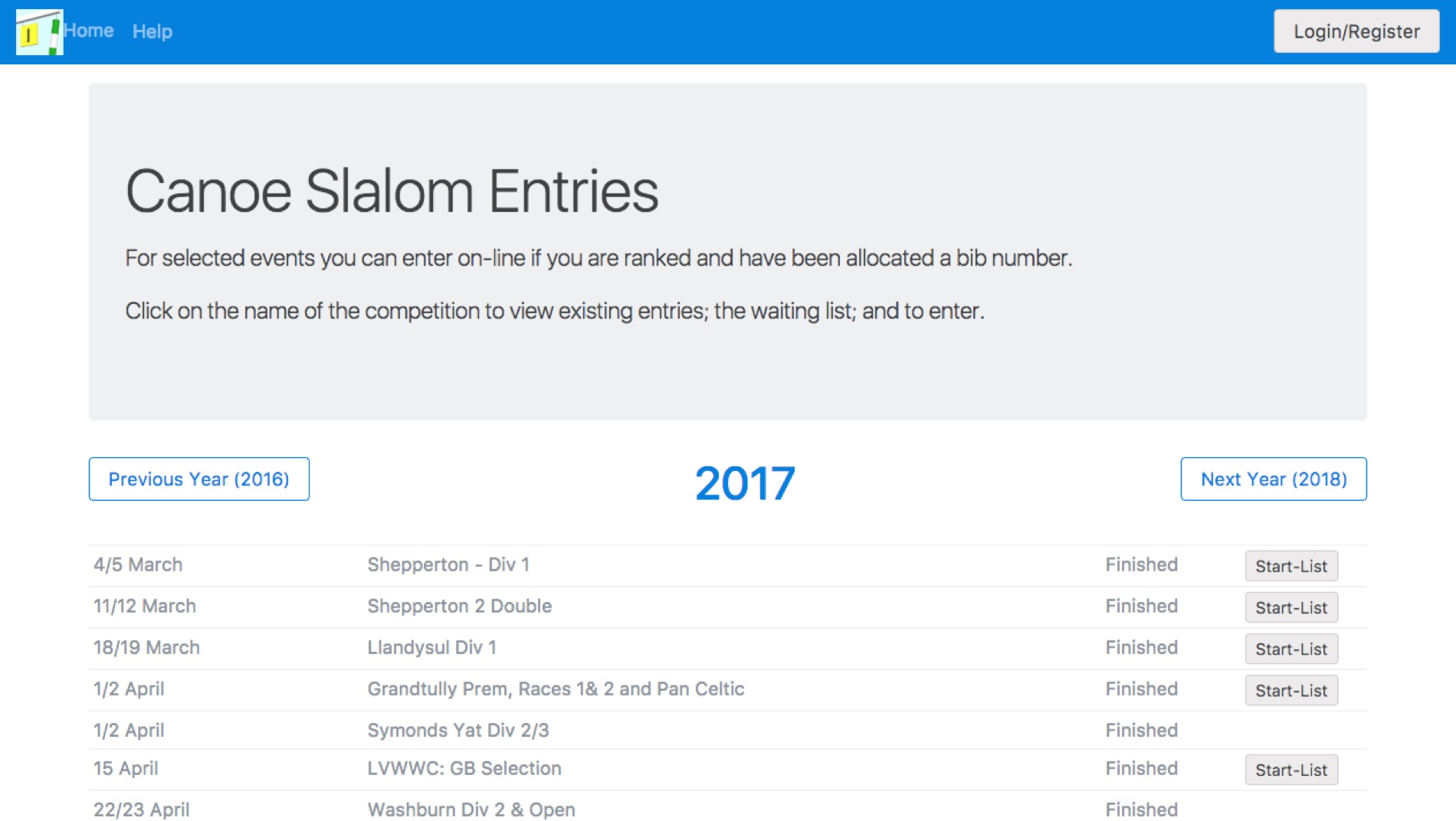Open the Home navigation link
The width and height of the screenshot is (1456, 821).
point(89,31)
